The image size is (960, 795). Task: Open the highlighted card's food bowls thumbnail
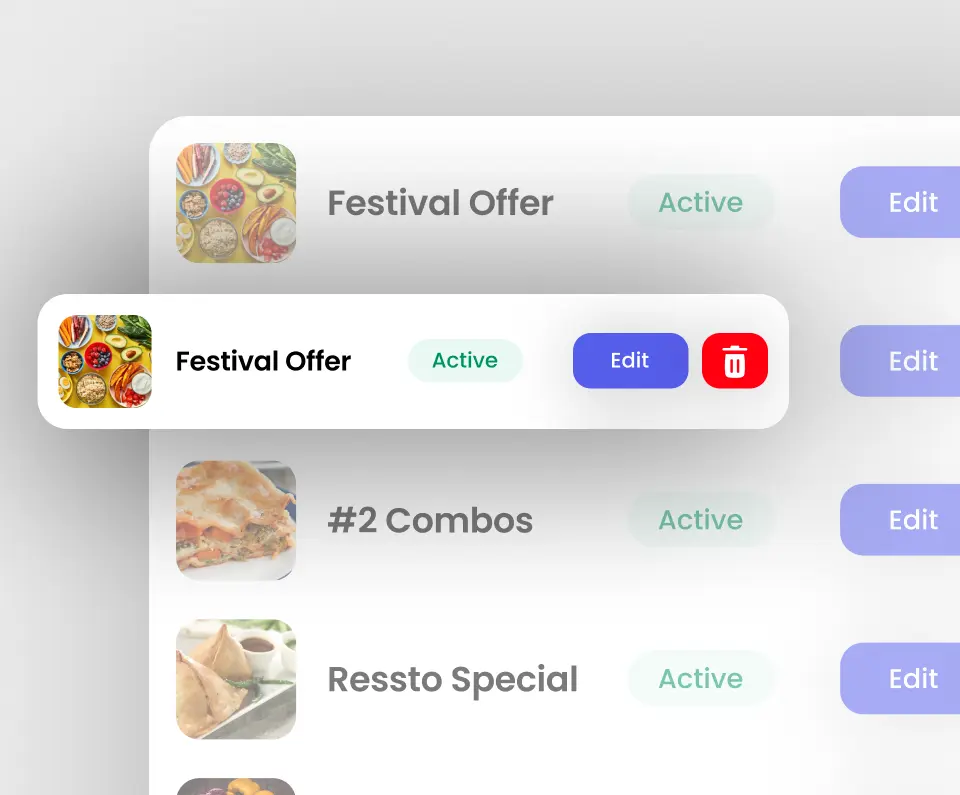tap(105, 361)
